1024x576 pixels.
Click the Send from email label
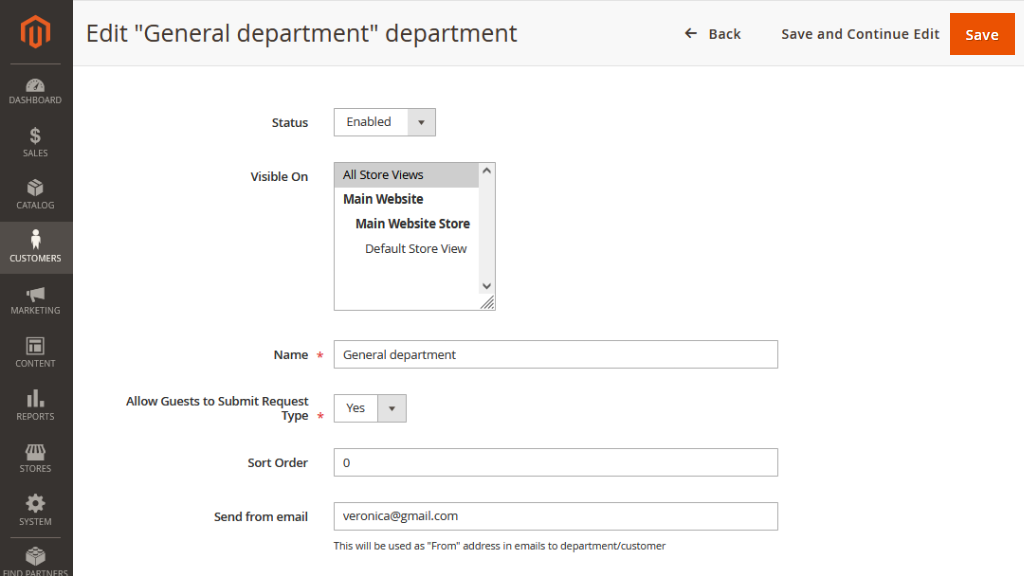261,517
